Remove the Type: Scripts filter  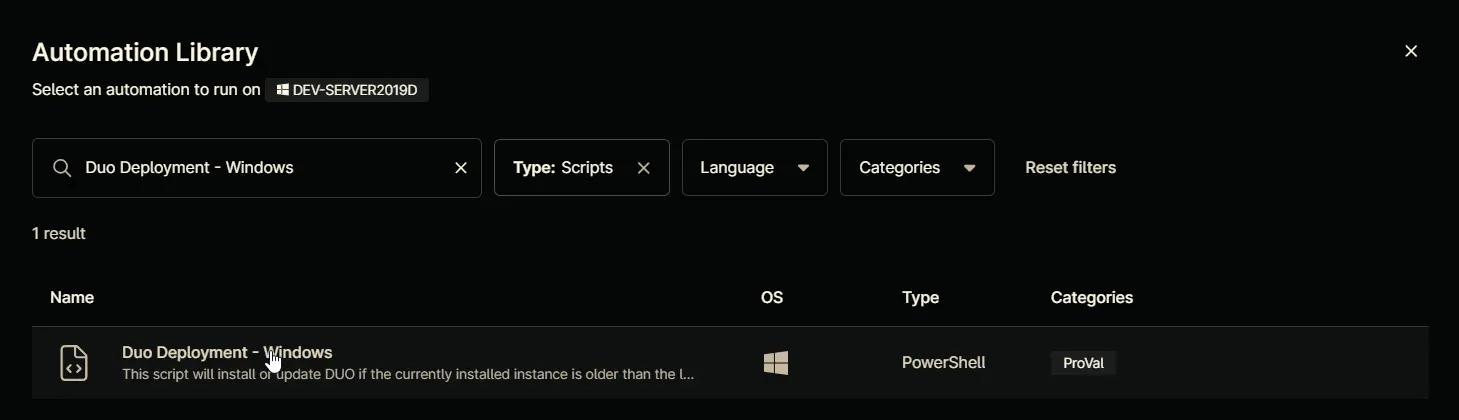(x=644, y=168)
